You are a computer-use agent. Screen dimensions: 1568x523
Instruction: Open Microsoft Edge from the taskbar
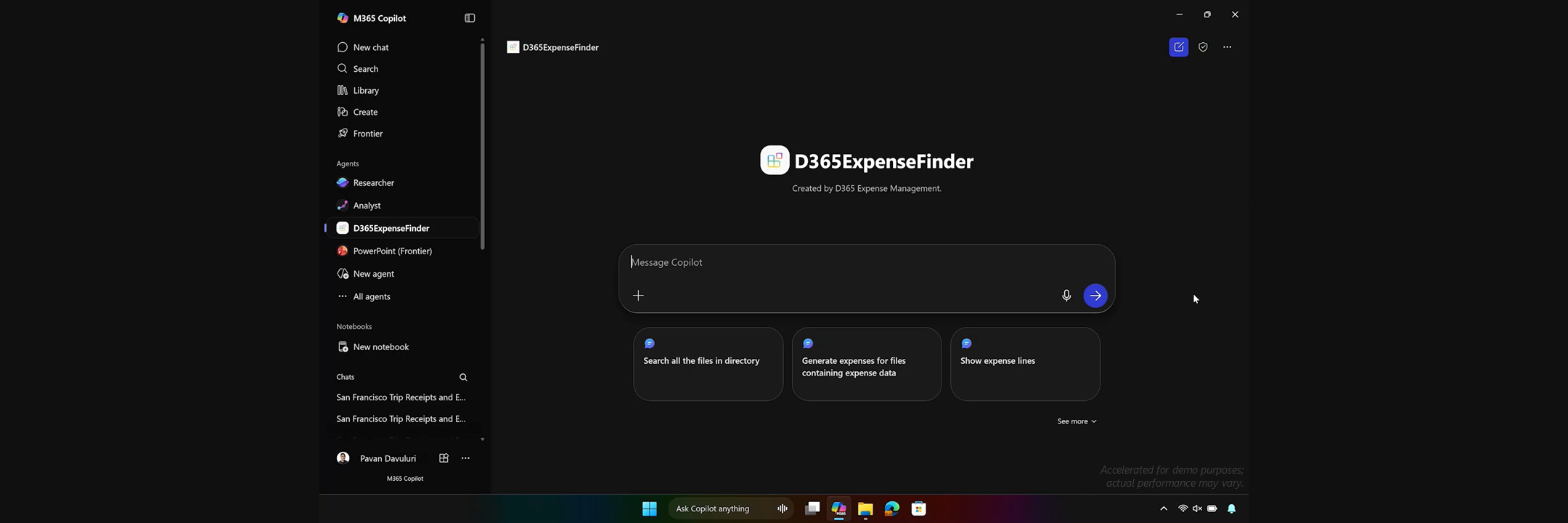tap(892, 508)
